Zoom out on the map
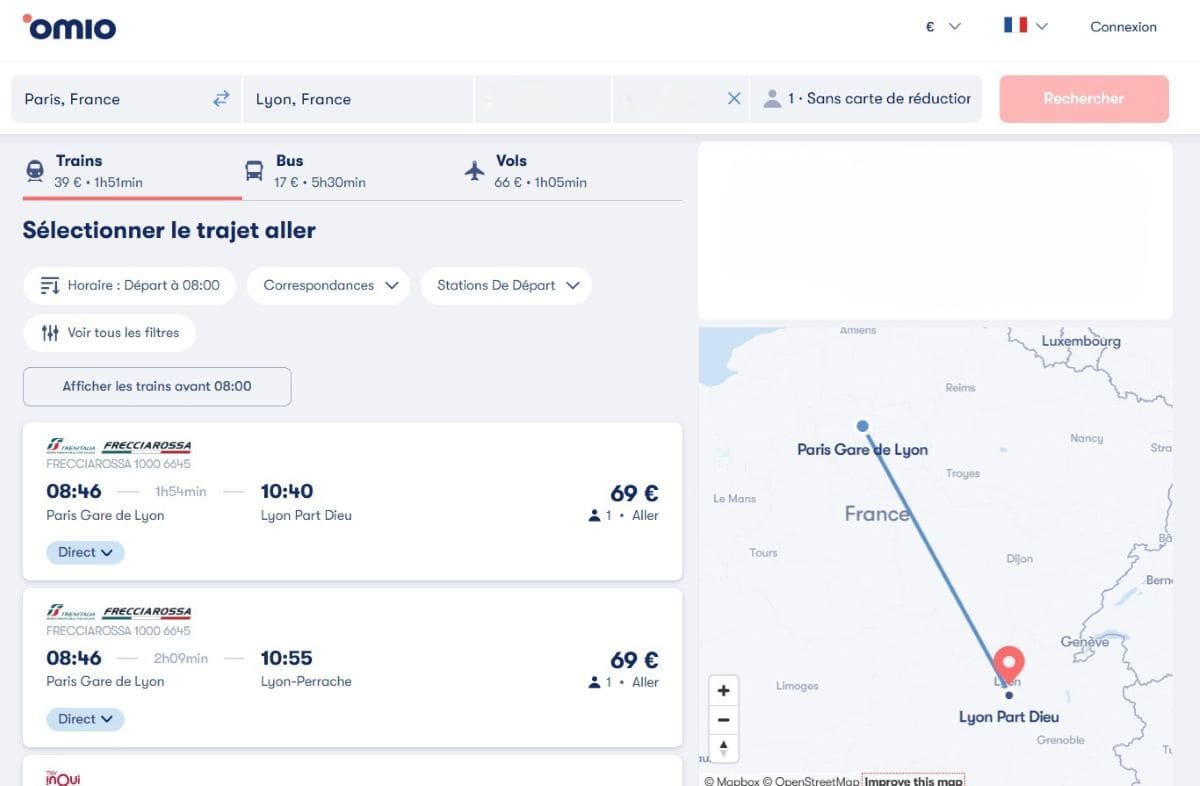The height and width of the screenshot is (786, 1200). [x=723, y=720]
